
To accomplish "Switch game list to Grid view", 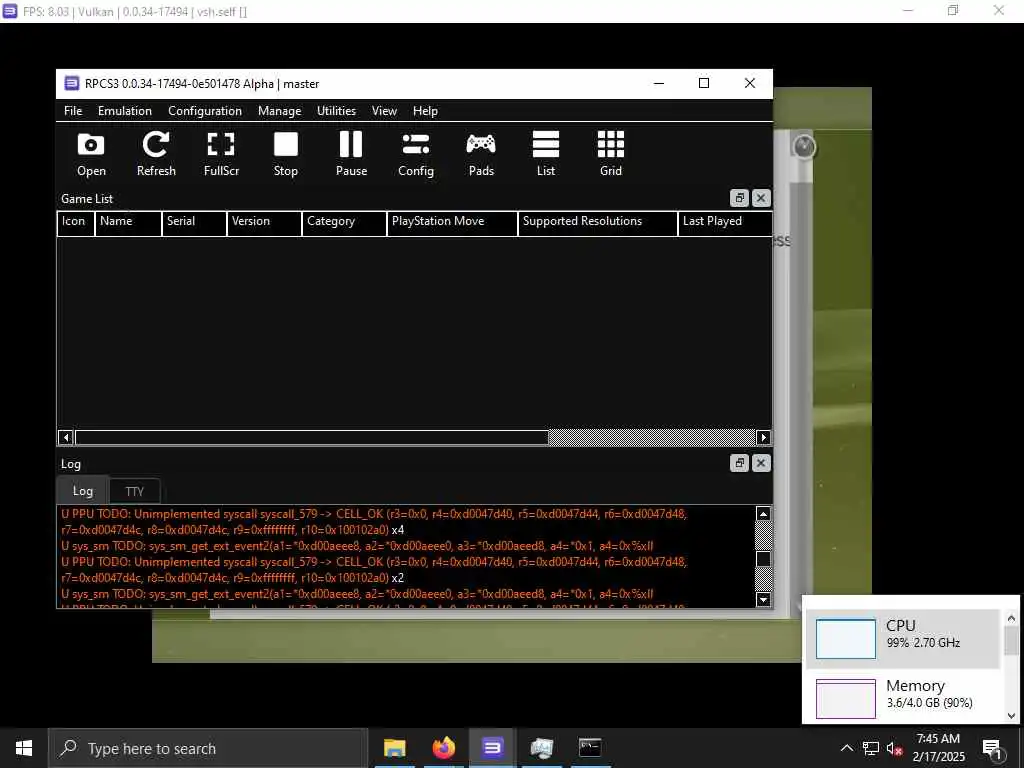I will click(x=611, y=155).
